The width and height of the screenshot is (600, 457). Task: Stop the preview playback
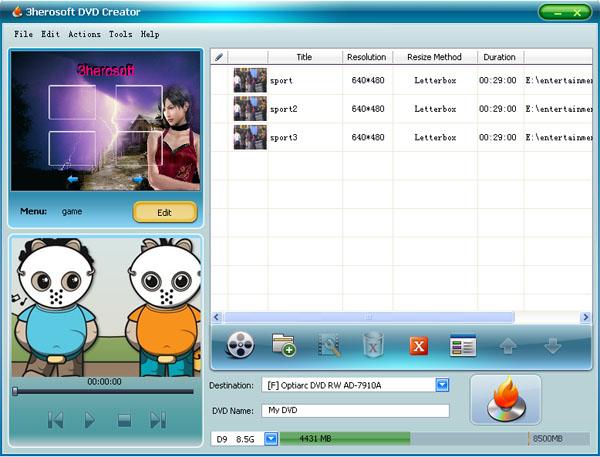[124, 420]
